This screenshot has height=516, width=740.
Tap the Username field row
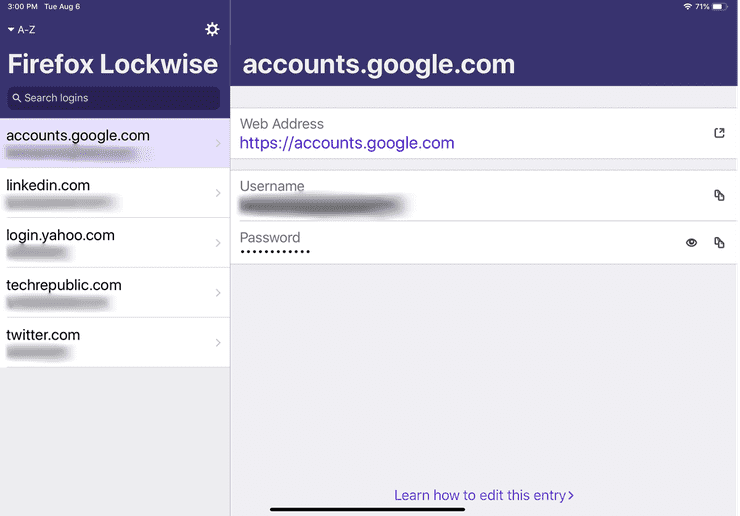pyautogui.click(x=450, y=195)
